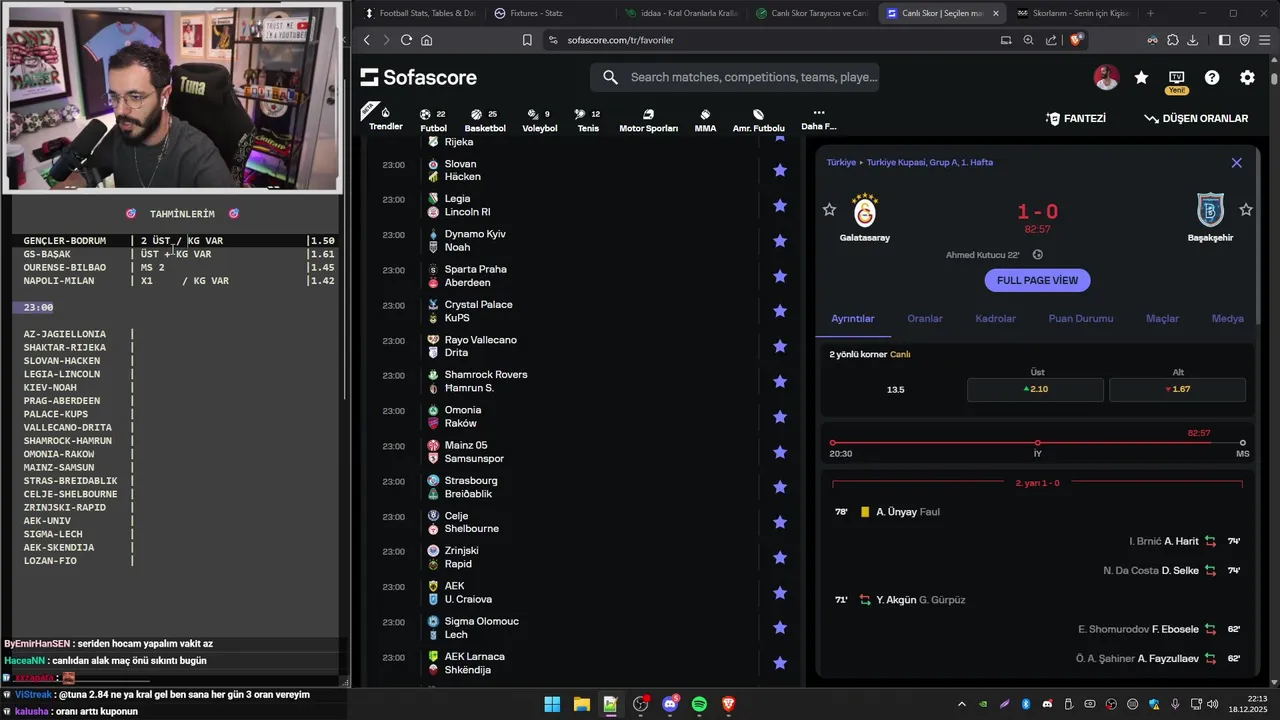This screenshot has height=720, width=1280.
Task: Switch to Ayrıntılar tab
Action: pyautogui.click(x=853, y=318)
